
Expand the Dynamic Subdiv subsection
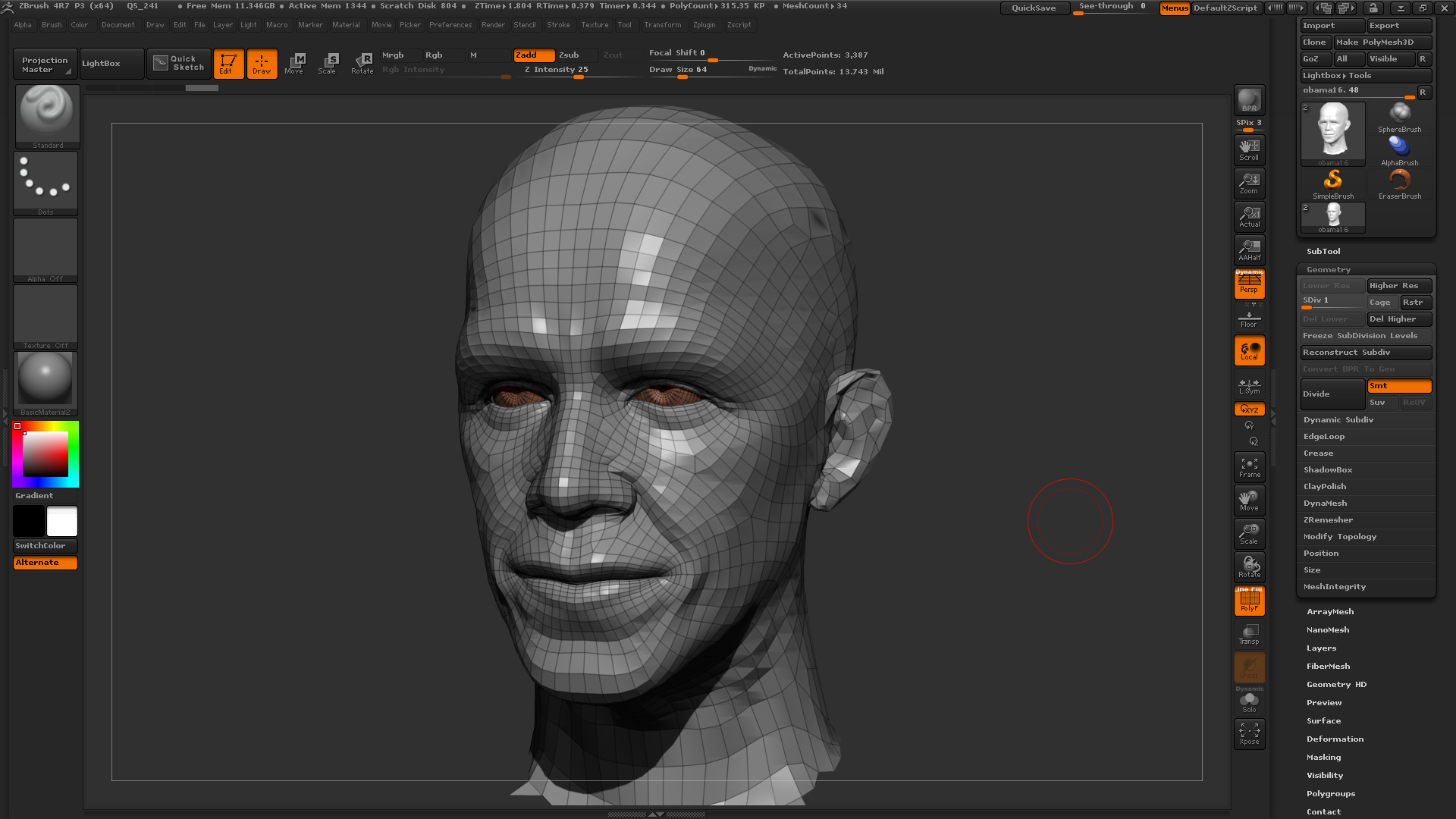[x=1338, y=420]
